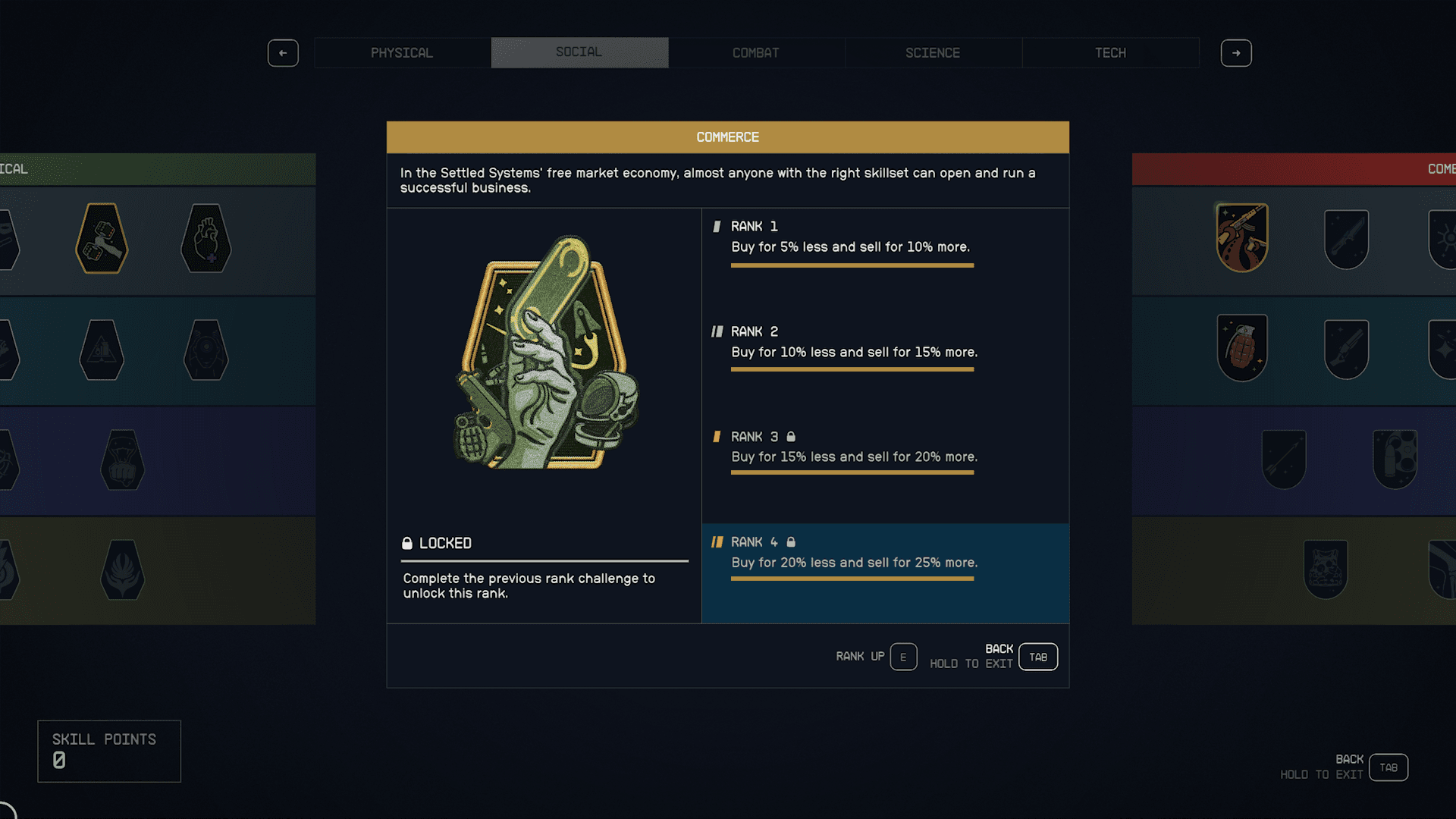Viewport: 1456px width, 819px height.
Task: Click the right arrow category navigation button
Action: pos(1236,53)
